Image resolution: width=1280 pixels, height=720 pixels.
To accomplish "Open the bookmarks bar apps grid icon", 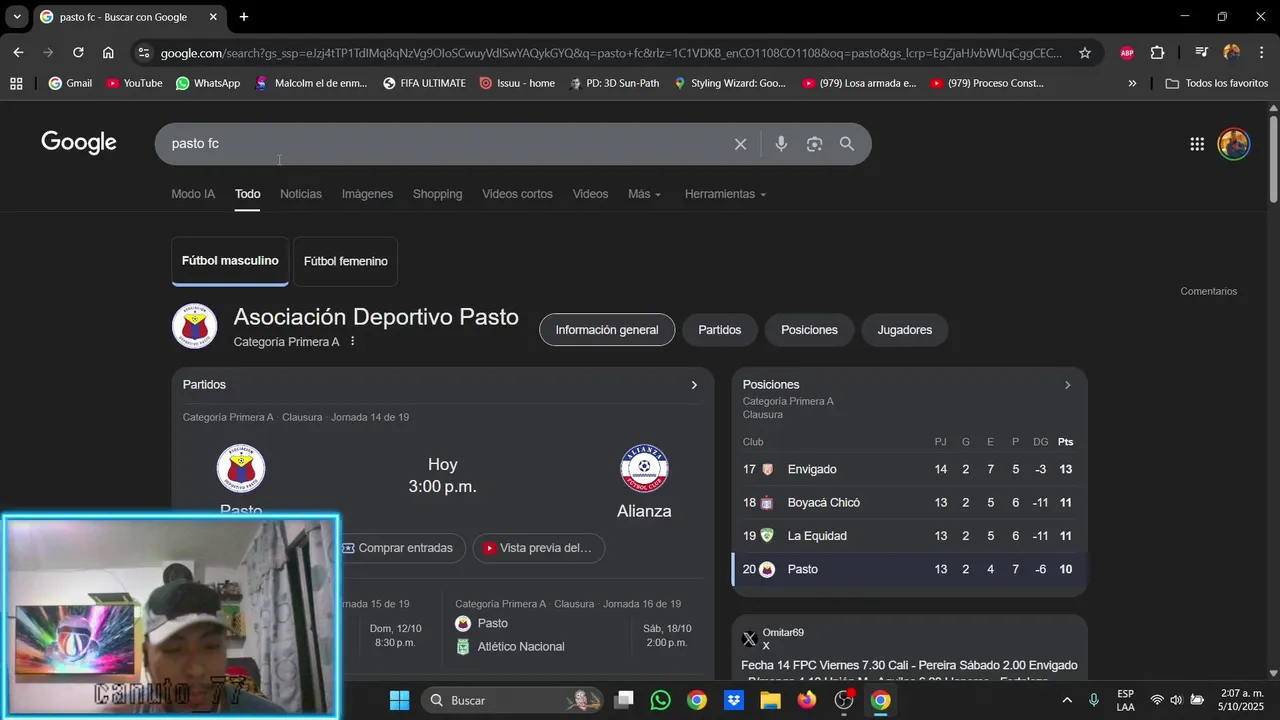I will pyautogui.click(x=16, y=83).
